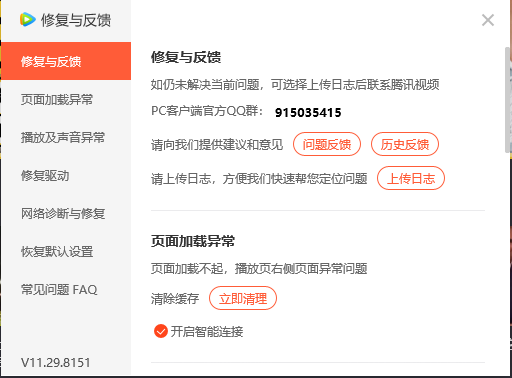Click the QQ group number 915035415
The width and height of the screenshot is (512, 378).
308,113
